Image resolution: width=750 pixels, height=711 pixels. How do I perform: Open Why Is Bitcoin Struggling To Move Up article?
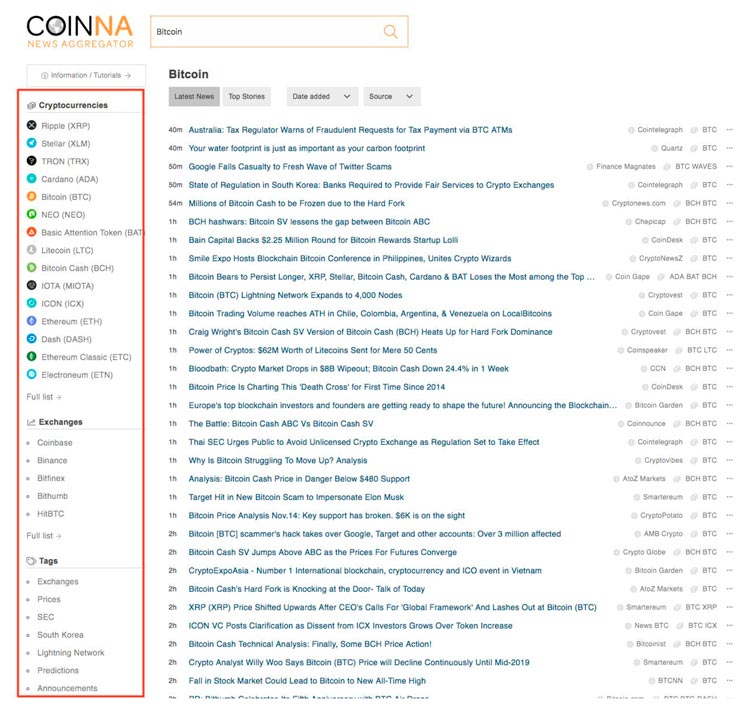tap(278, 460)
